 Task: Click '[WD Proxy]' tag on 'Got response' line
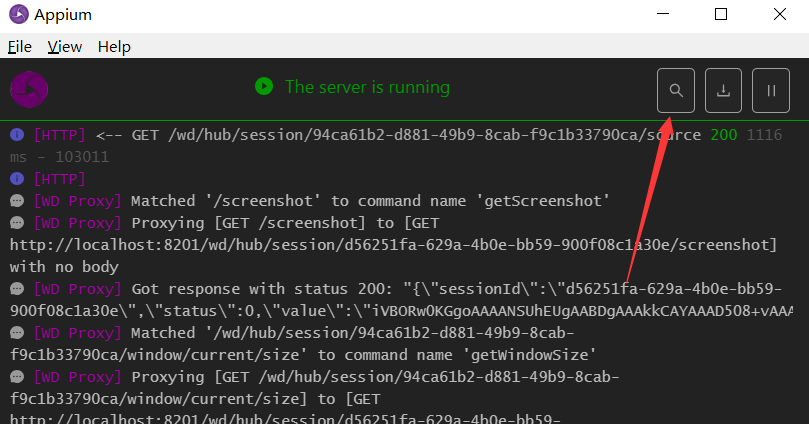coord(77,289)
